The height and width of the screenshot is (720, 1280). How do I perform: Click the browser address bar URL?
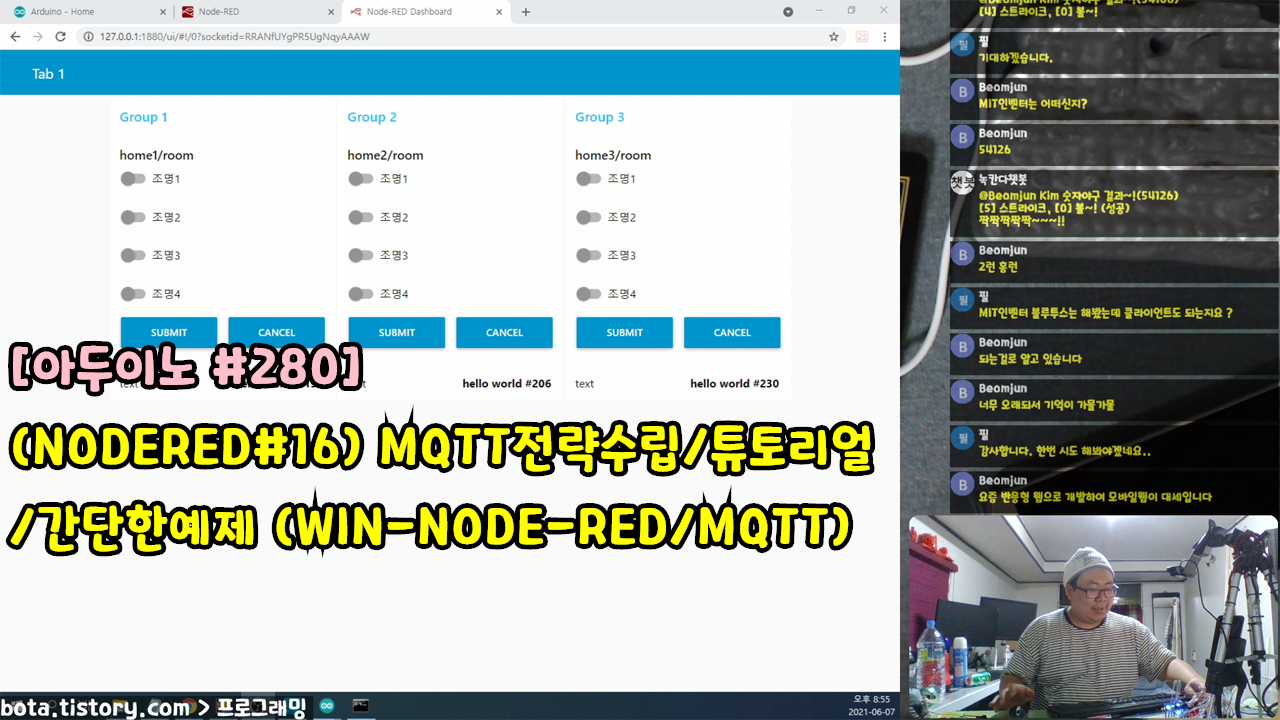click(235, 36)
